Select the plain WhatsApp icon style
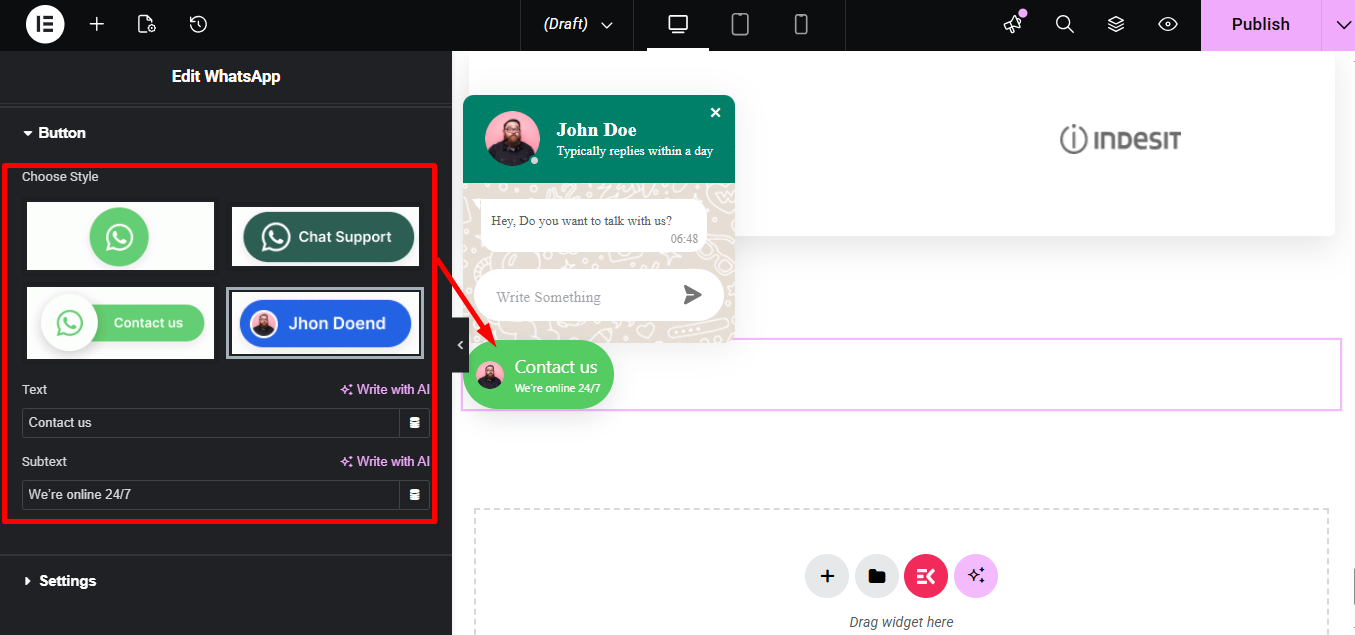This screenshot has height=635, width=1355. tap(120, 236)
